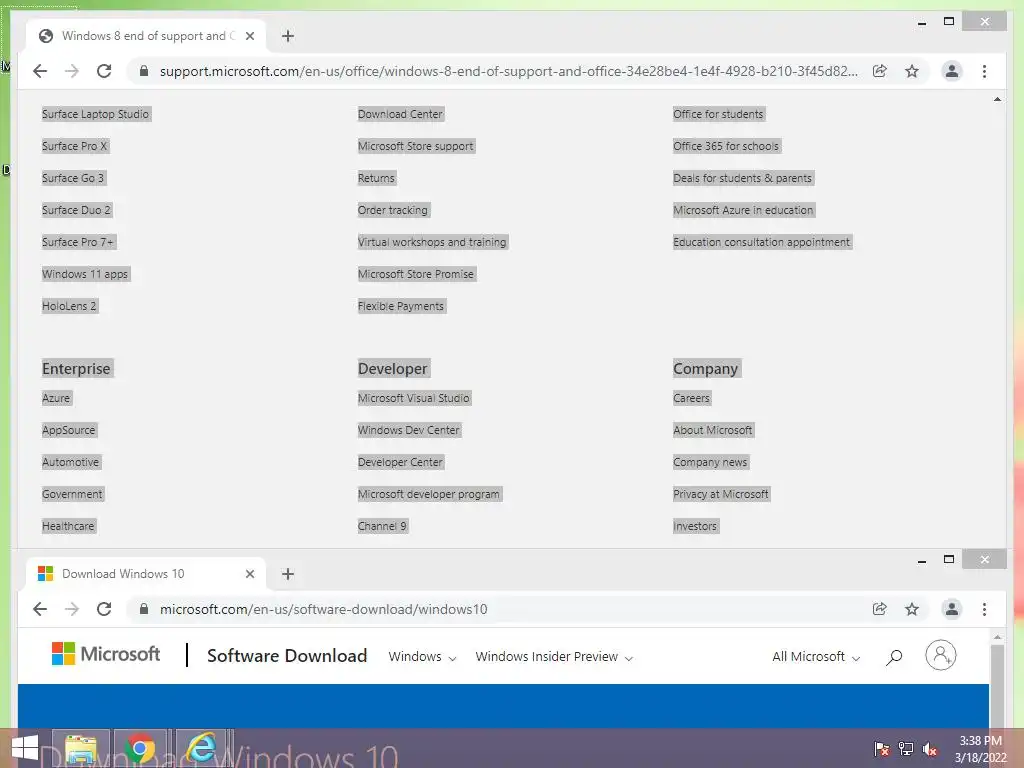Open Microsoft Visual Studio link
This screenshot has height=768, width=1024.
413,398
